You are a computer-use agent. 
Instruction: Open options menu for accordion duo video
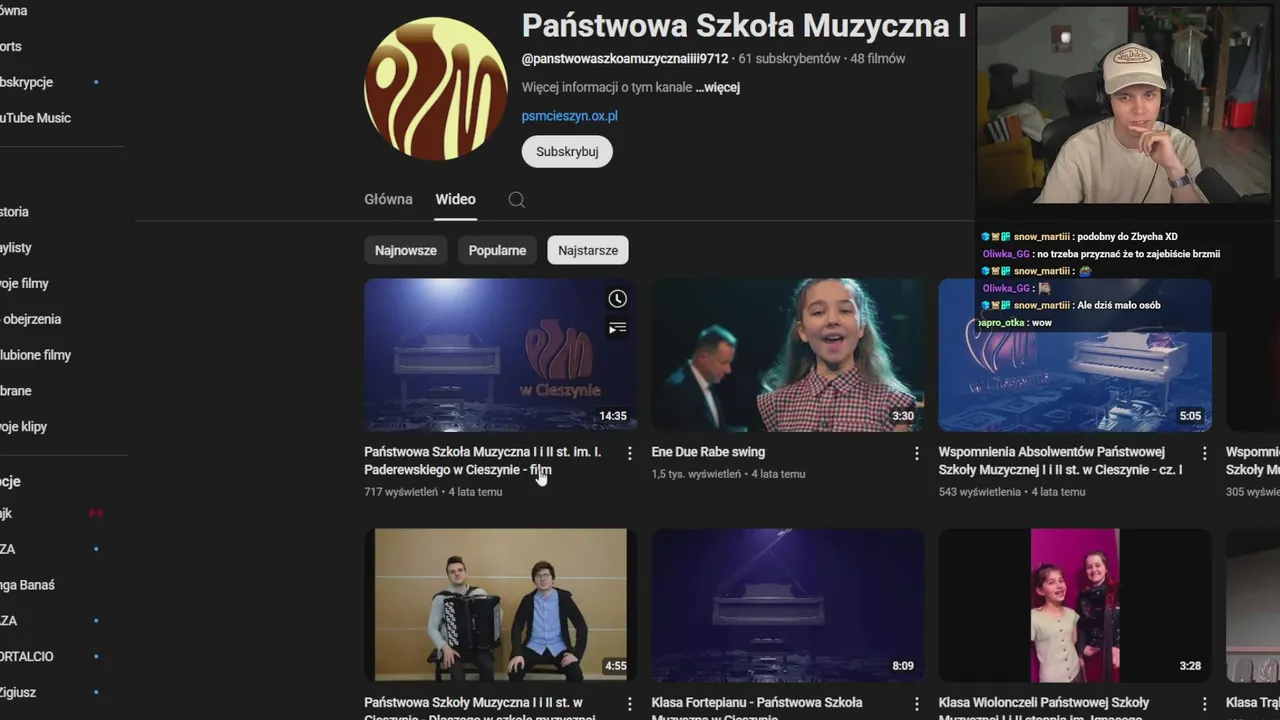tap(629, 704)
